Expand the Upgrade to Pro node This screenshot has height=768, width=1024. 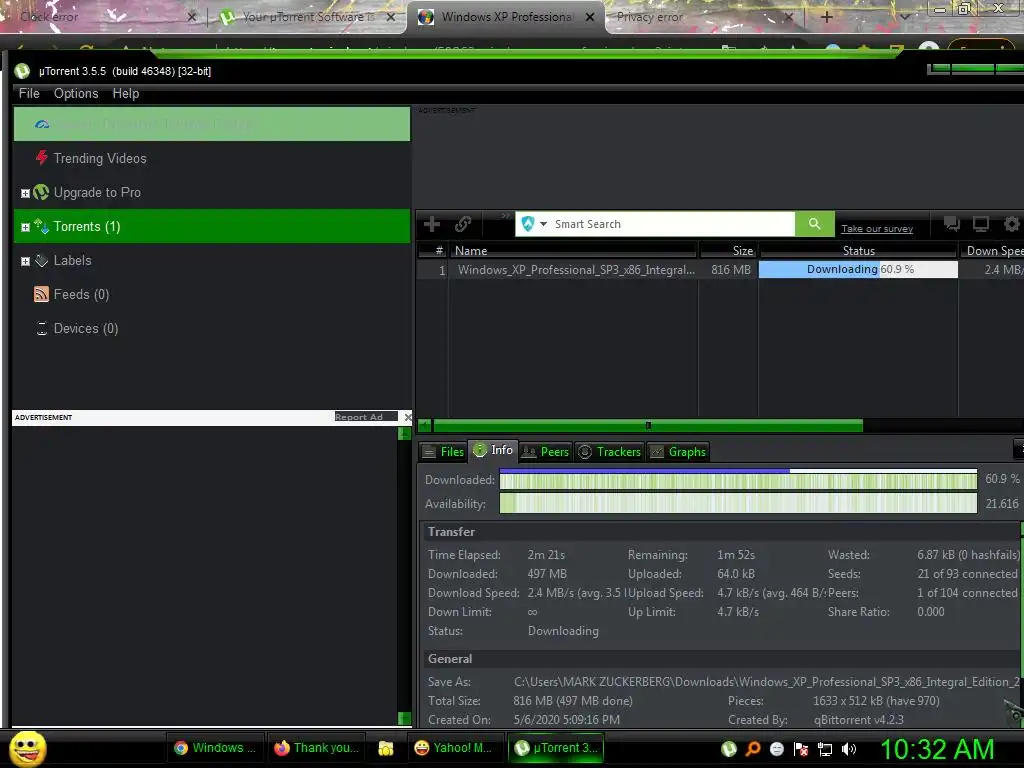[x=25, y=193]
